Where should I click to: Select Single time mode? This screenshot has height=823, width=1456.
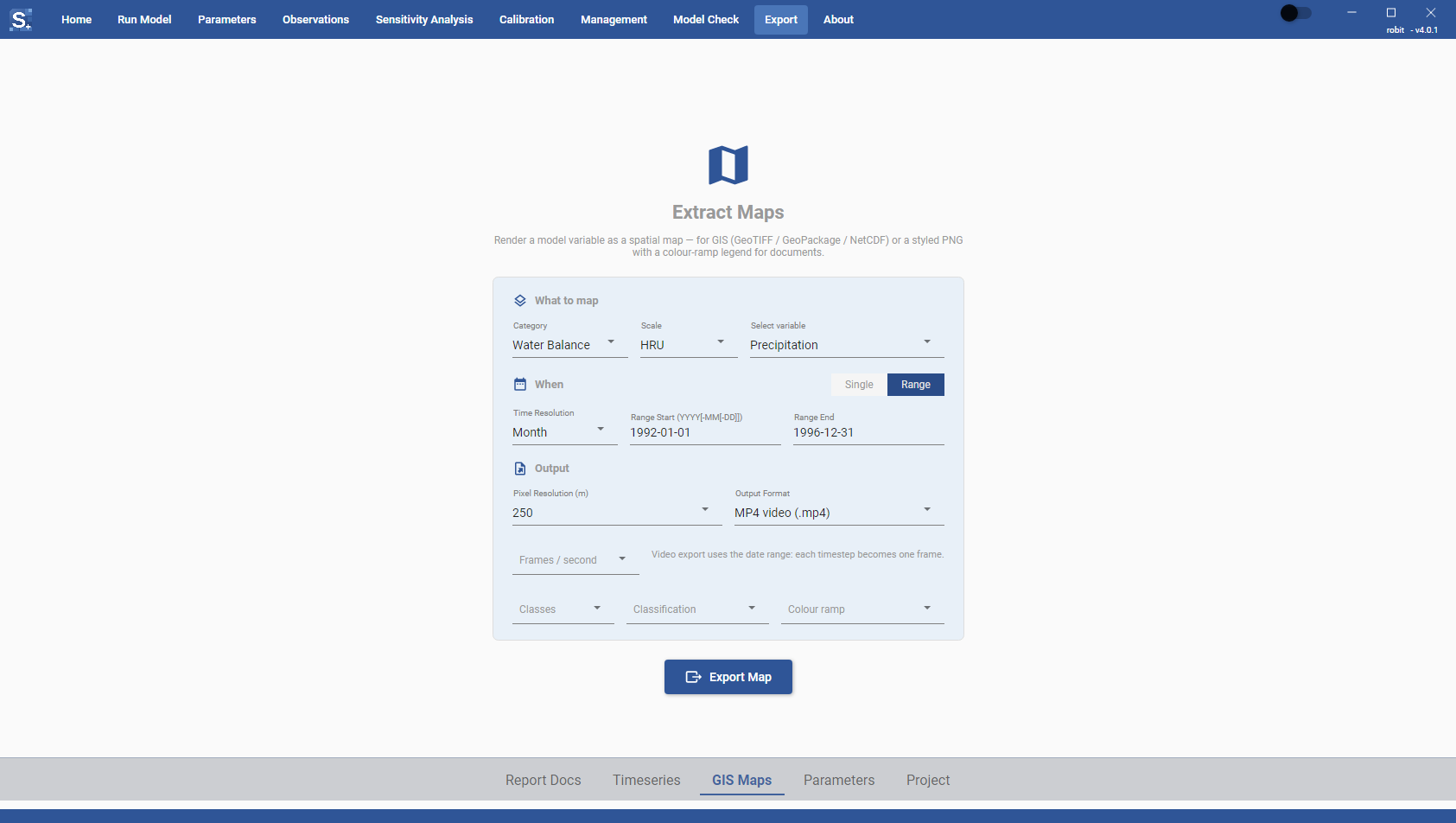pos(859,385)
